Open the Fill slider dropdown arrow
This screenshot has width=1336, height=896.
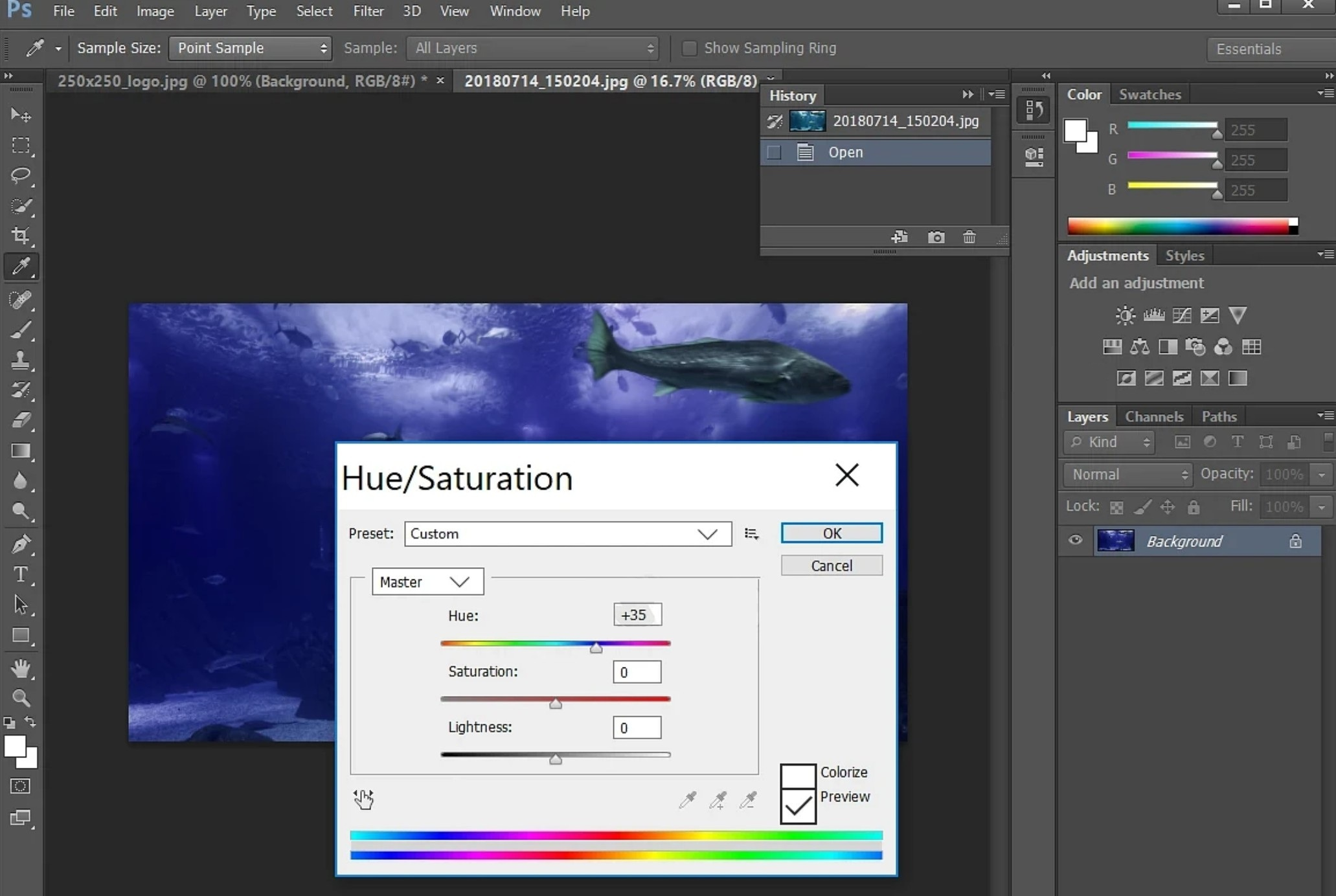1322,506
